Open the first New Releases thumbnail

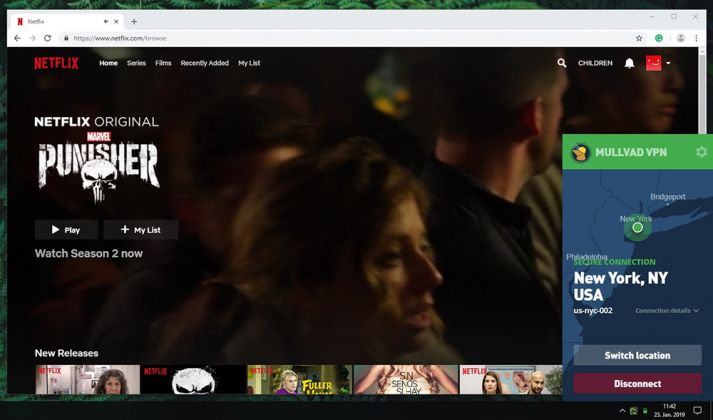click(88, 380)
